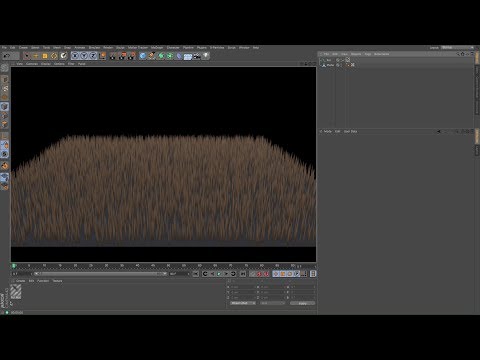This screenshot has height=360, width=480.
Task: Click the highlighted cube mode icon
Action: click(x=5, y=106)
